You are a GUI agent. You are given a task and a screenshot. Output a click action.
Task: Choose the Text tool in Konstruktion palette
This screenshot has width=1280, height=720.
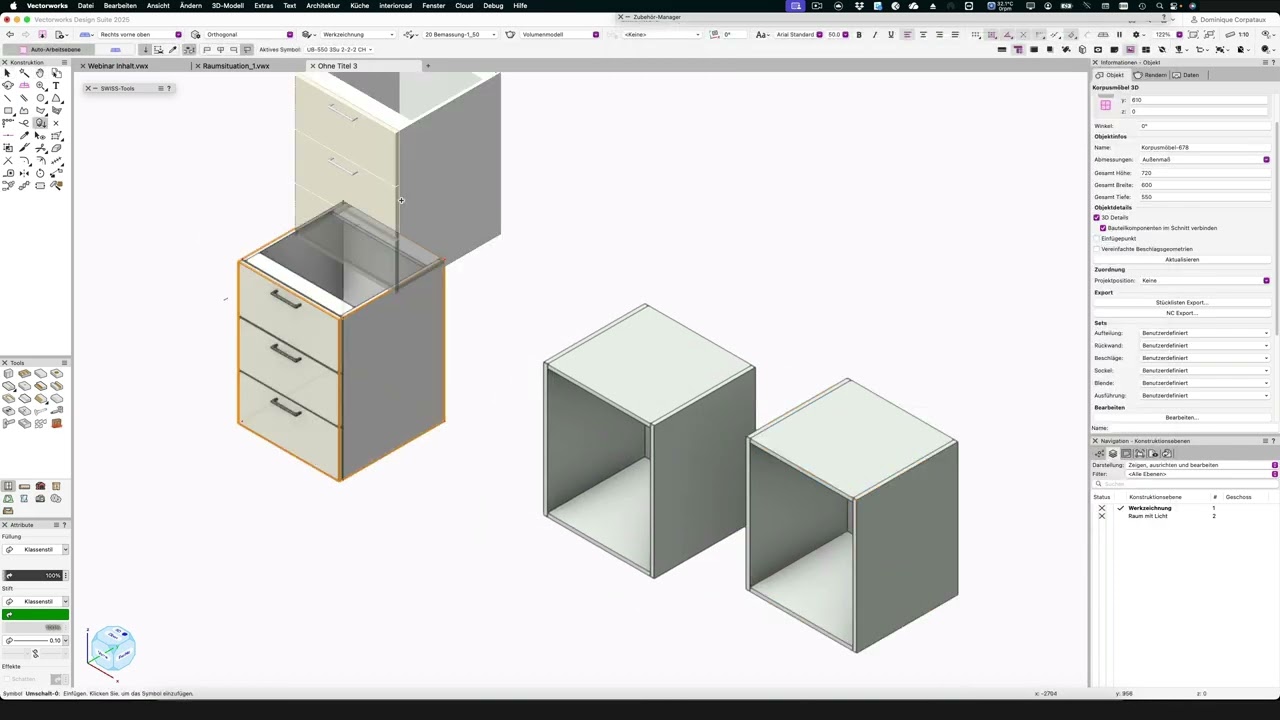pos(56,86)
